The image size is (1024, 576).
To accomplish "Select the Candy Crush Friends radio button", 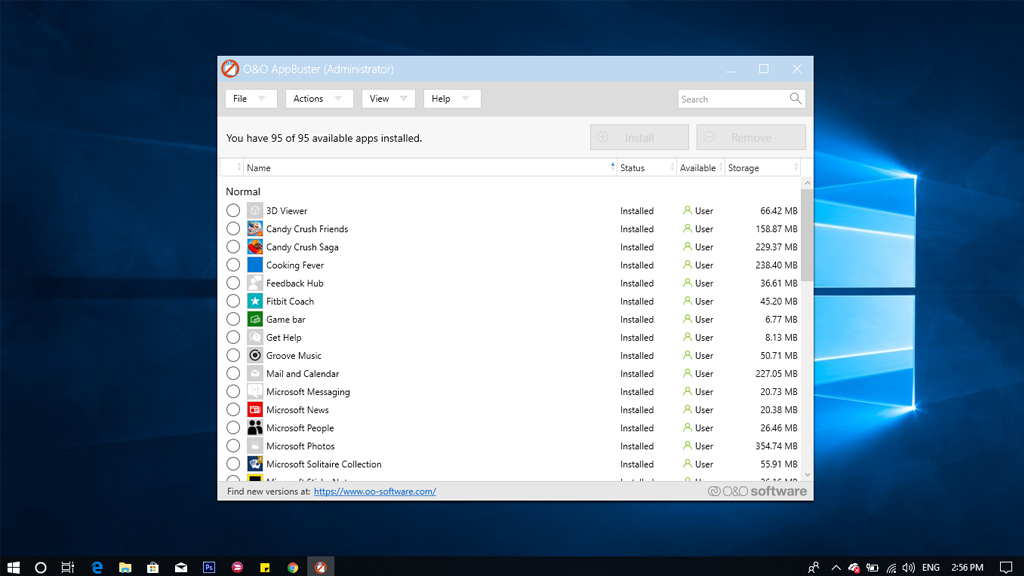I will click(233, 229).
